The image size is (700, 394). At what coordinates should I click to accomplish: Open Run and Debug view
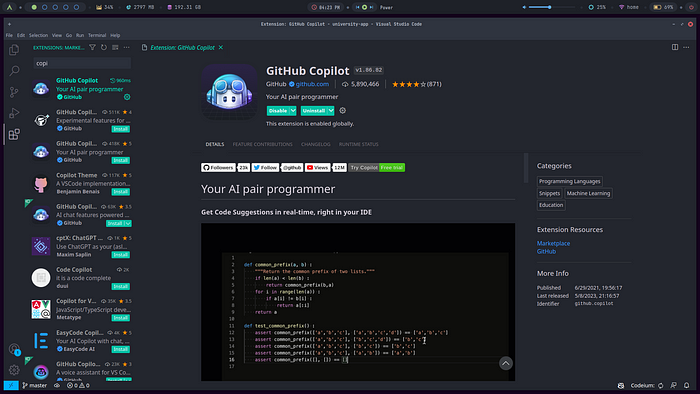14,113
